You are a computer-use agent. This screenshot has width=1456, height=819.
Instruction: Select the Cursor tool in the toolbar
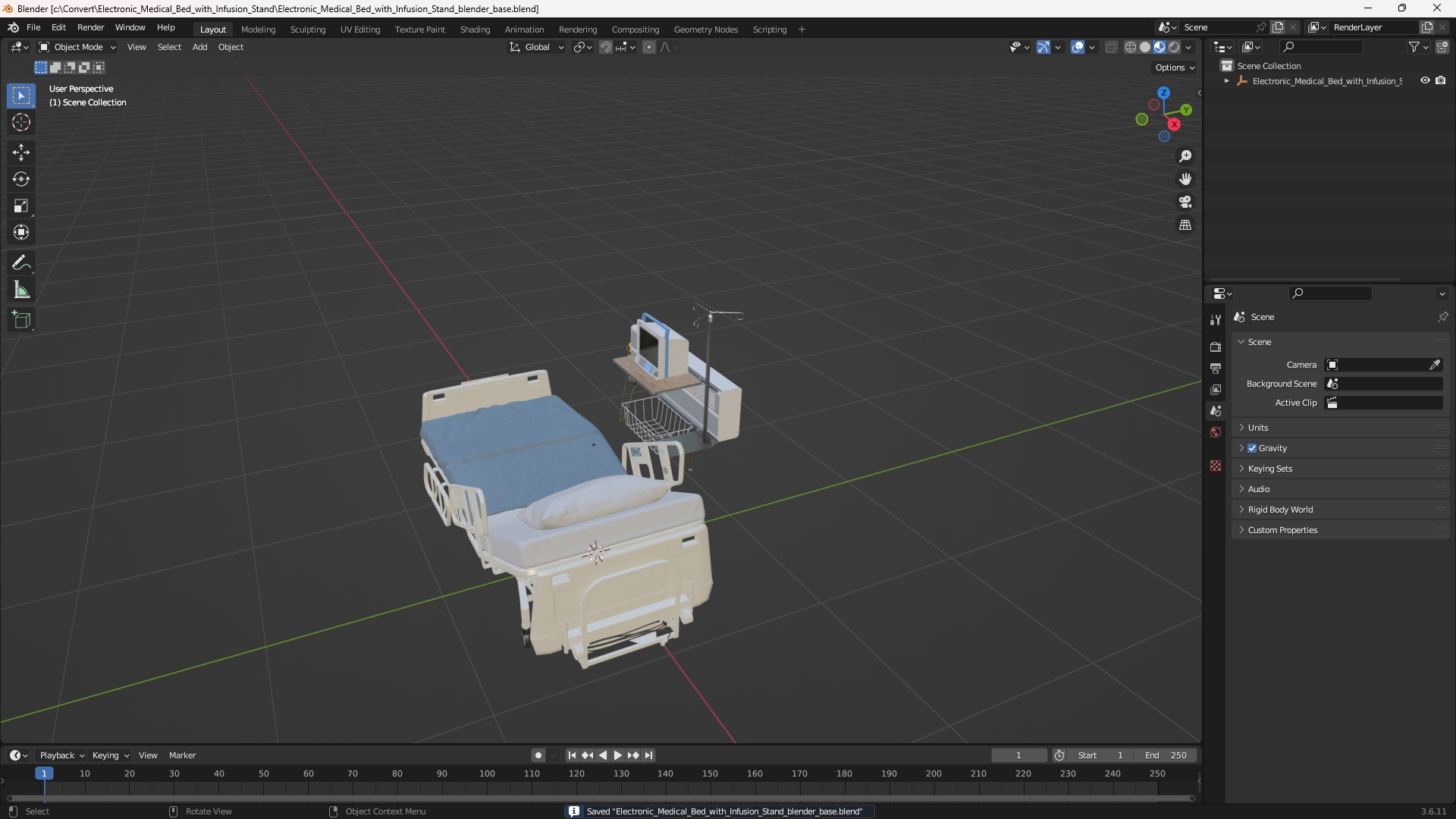[x=21, y=122]
